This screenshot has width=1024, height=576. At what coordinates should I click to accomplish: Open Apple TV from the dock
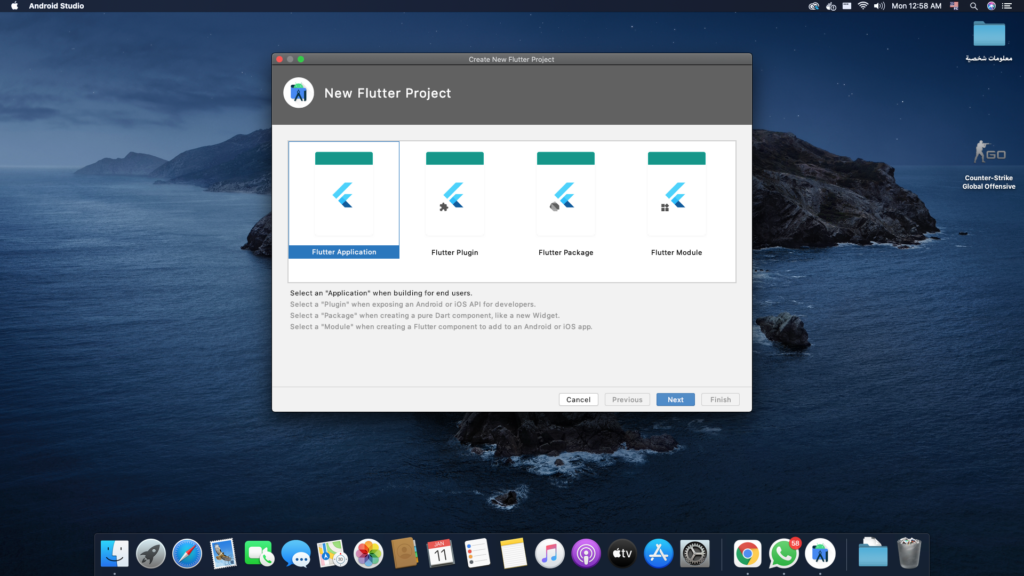(622, 554)
